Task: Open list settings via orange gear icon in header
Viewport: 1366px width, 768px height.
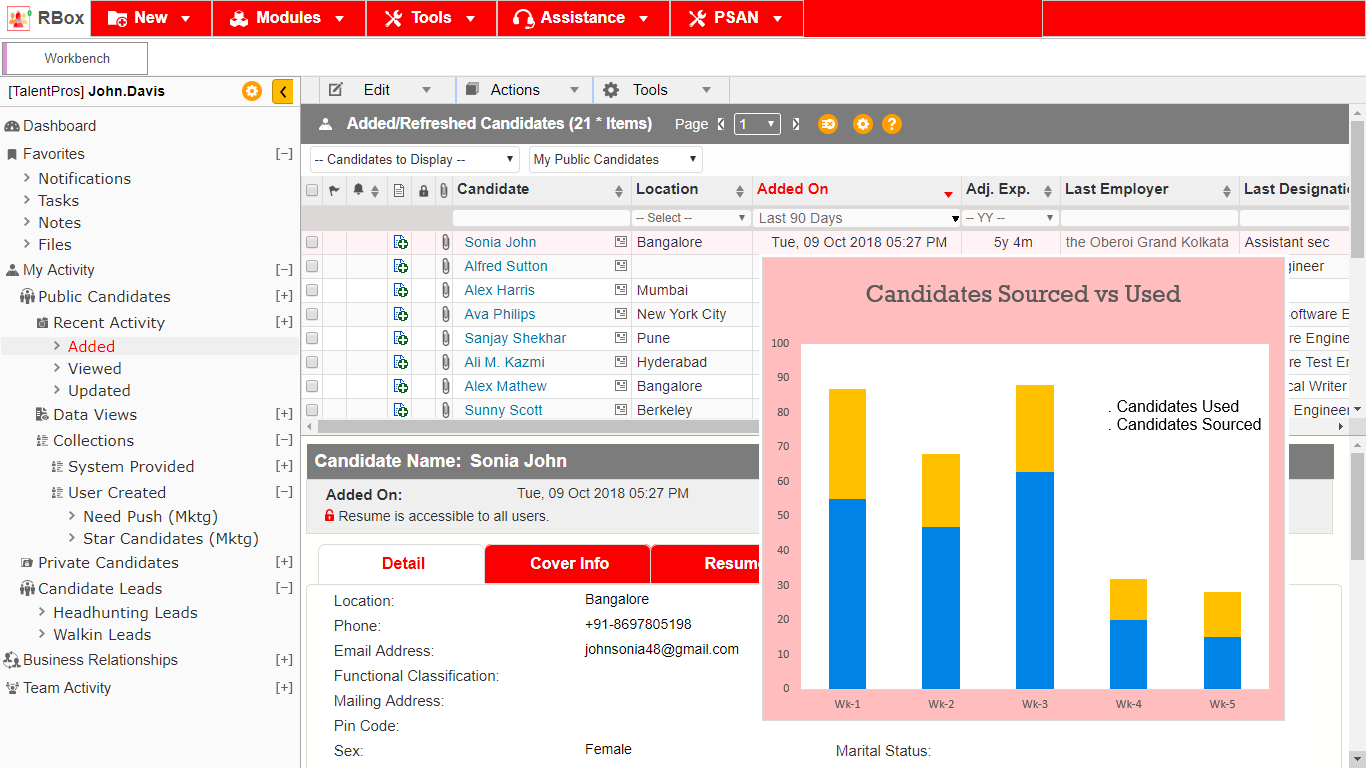Action: (862, 124)
